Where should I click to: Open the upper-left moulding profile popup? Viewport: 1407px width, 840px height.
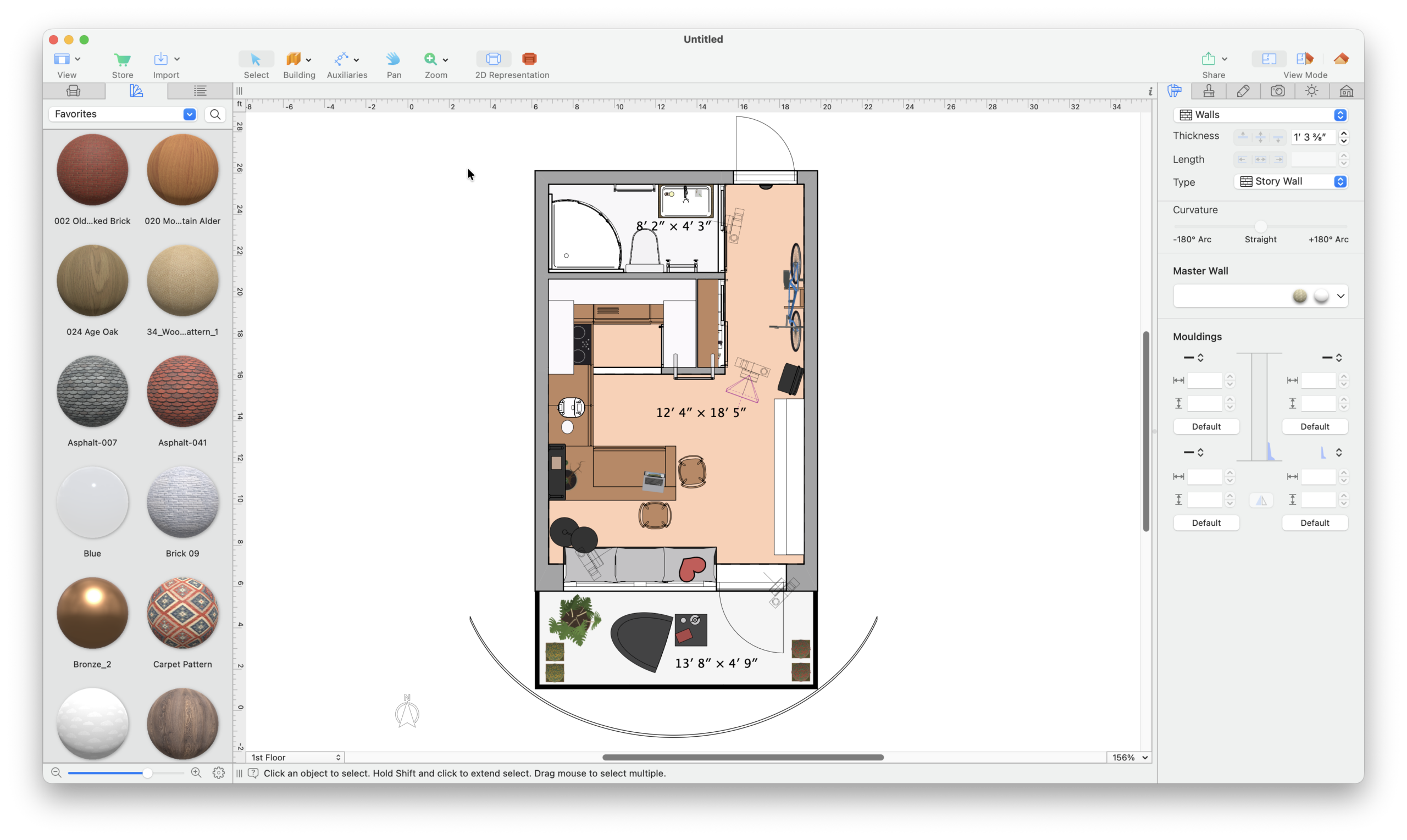(1194, 358)
